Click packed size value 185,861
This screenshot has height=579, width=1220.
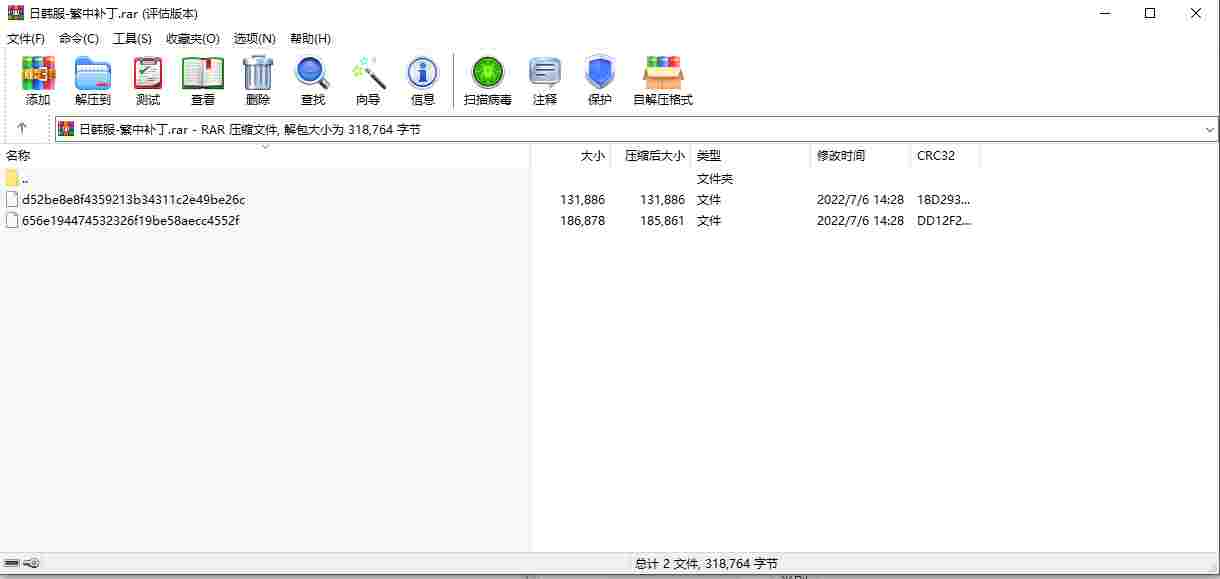pos(662,220)
